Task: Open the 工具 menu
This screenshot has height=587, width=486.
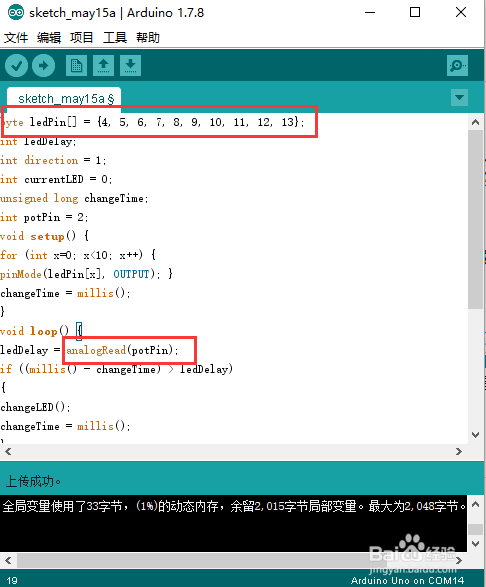Action: click(x=115, y=38)
